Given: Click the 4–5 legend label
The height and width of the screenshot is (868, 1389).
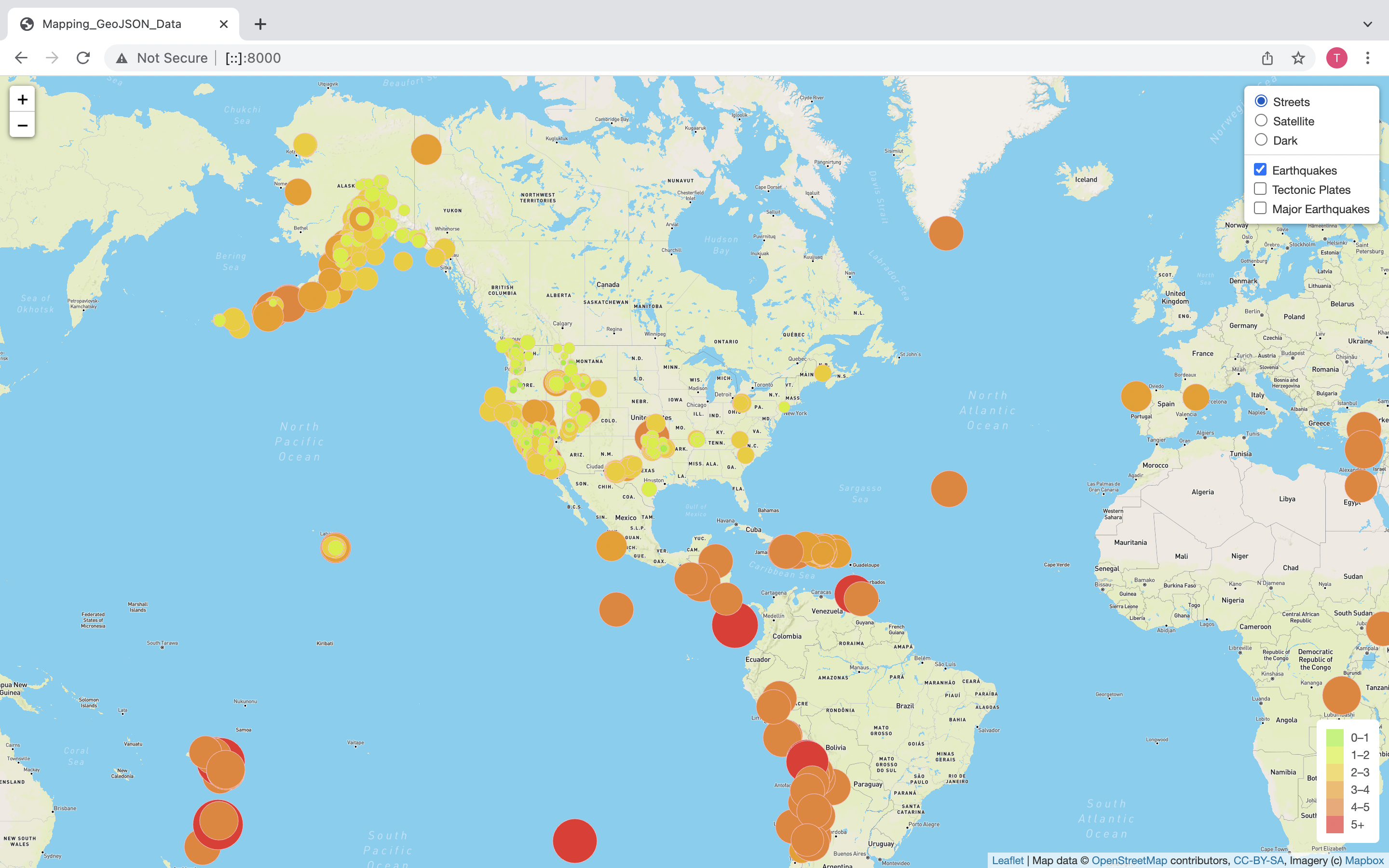Looking at the screenshot, I should 1360,807.
